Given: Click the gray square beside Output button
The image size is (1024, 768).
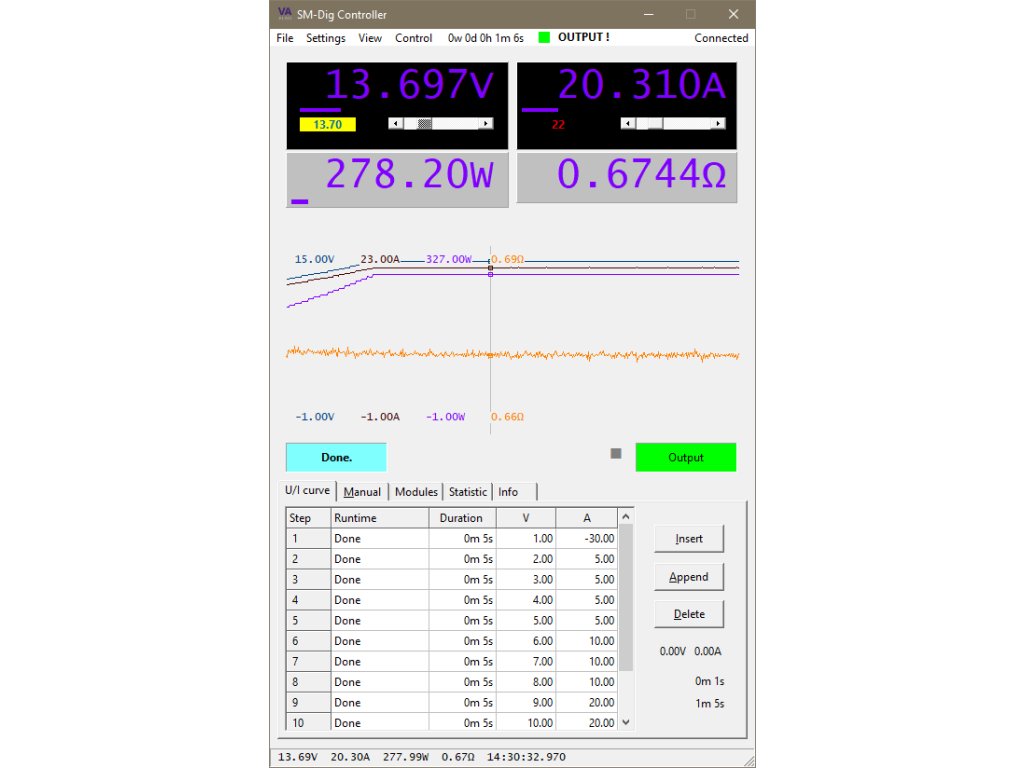Looking at the screenshot, I should (616, 453).
